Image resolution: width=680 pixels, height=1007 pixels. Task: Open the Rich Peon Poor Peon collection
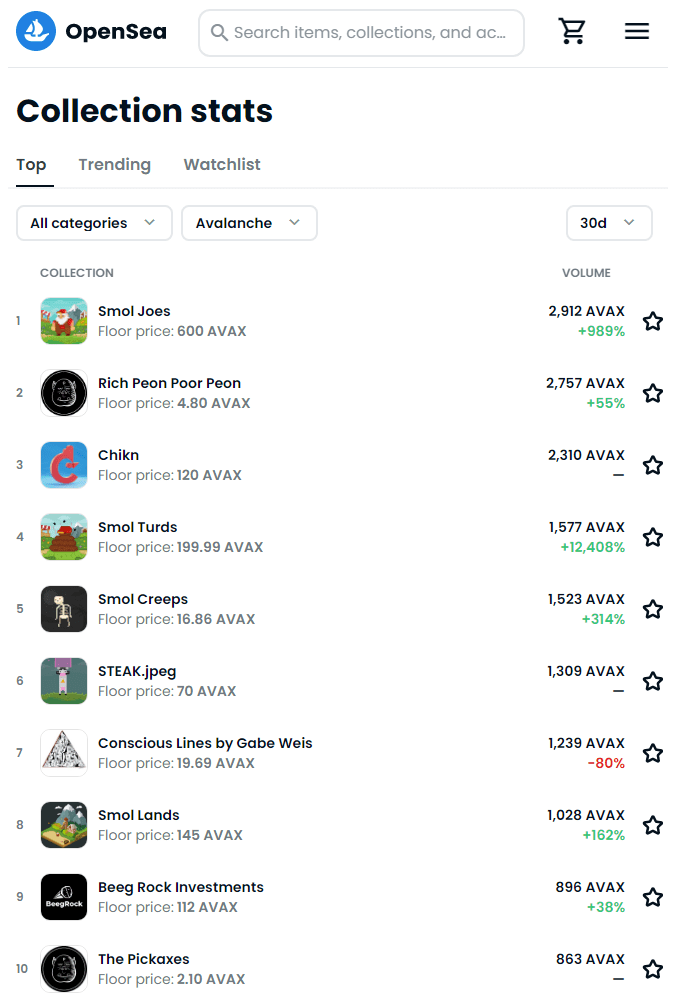pyautogui.click(x=169, y=383)
